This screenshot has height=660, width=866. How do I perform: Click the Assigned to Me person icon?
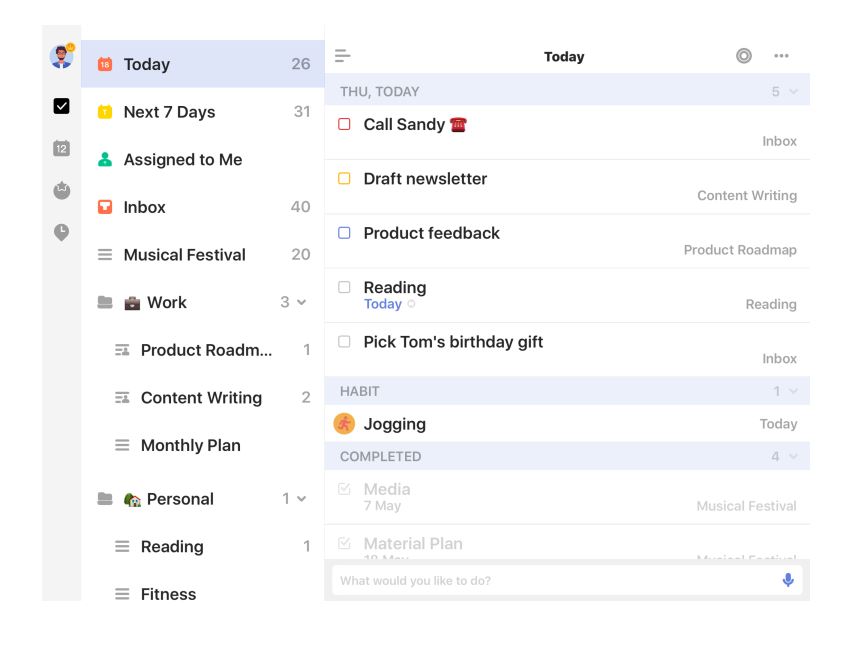(x=104, y=160)
